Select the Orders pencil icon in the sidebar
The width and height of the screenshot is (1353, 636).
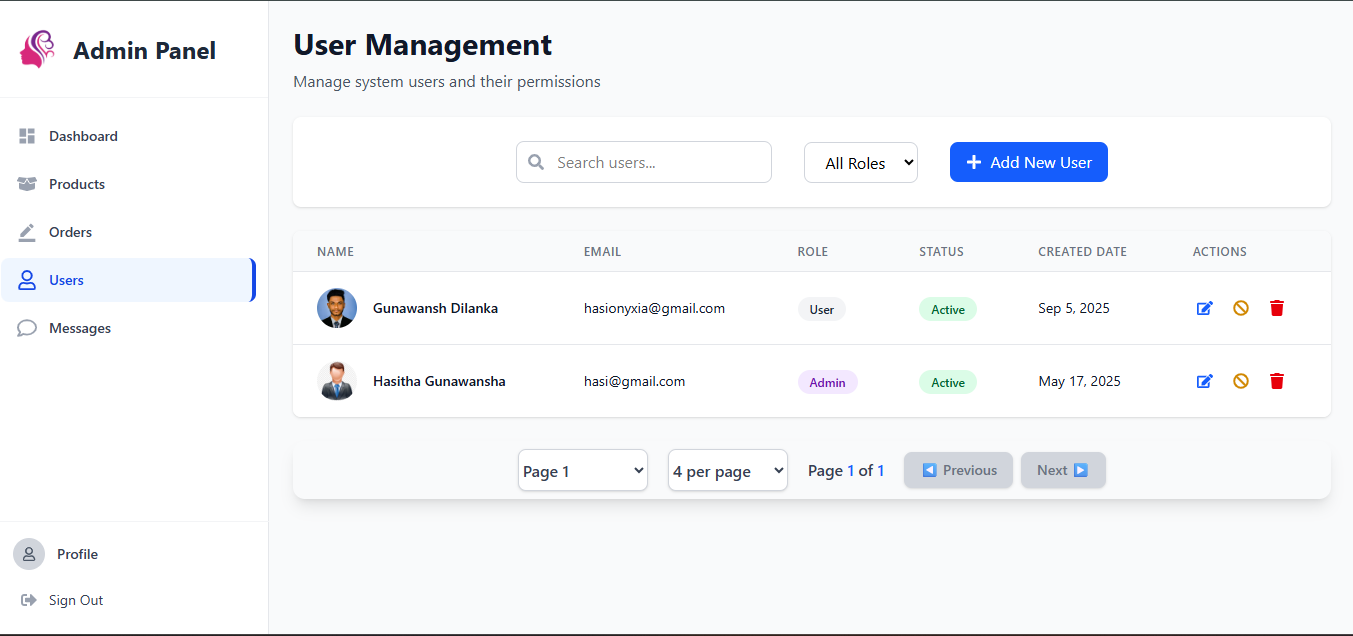pos(26,232)
